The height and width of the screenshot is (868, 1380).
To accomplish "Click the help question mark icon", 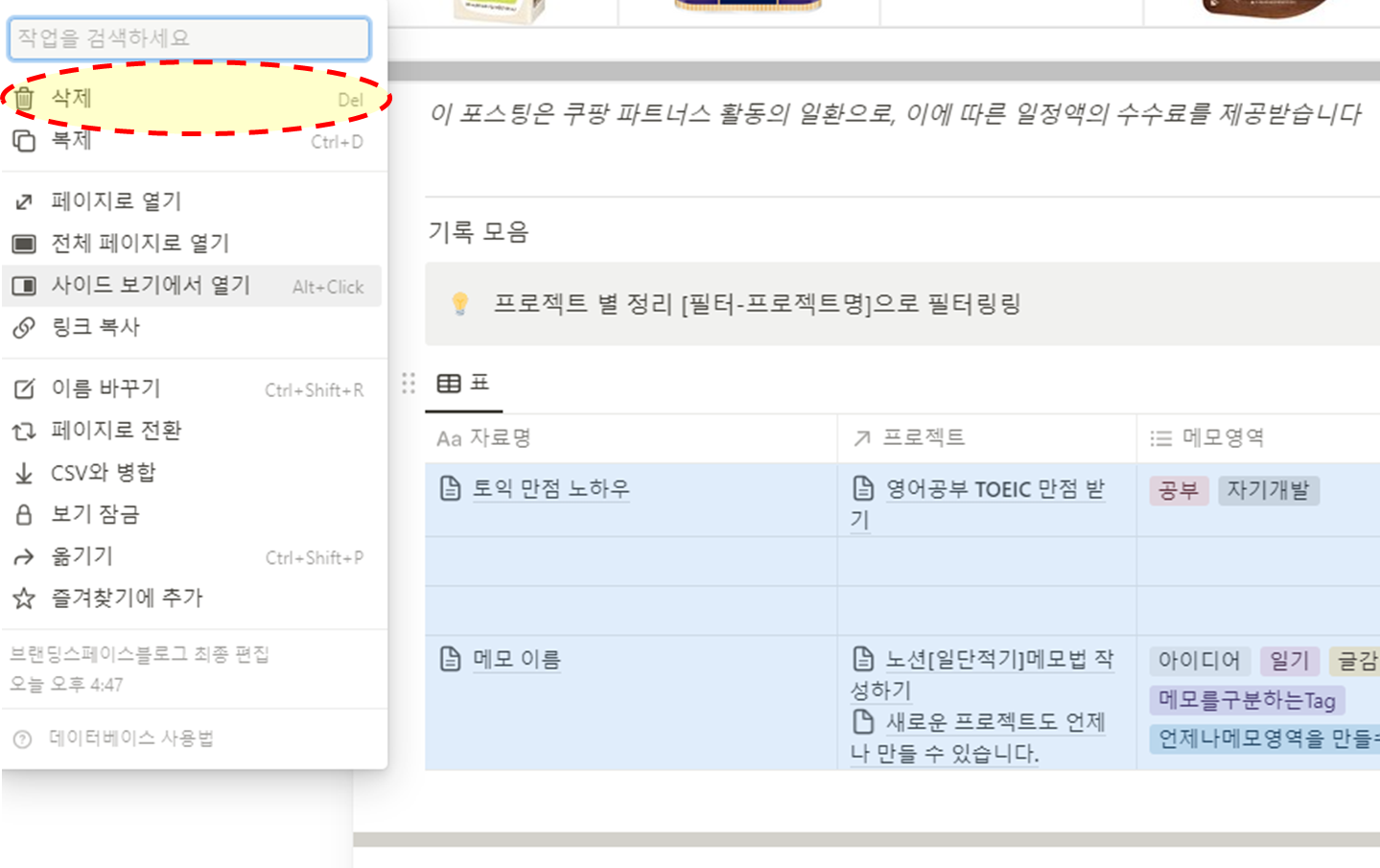I will coord(23,739).
